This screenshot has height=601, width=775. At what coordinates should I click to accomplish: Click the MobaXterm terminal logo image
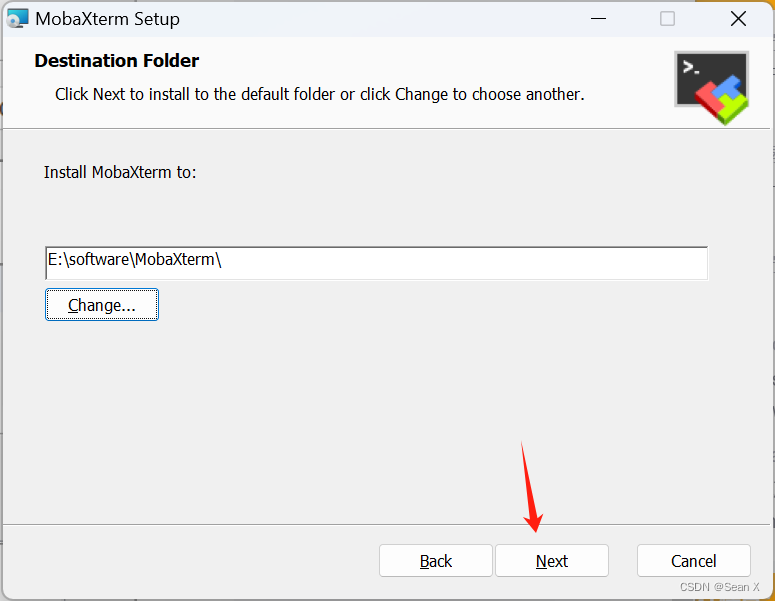point(712,88)
